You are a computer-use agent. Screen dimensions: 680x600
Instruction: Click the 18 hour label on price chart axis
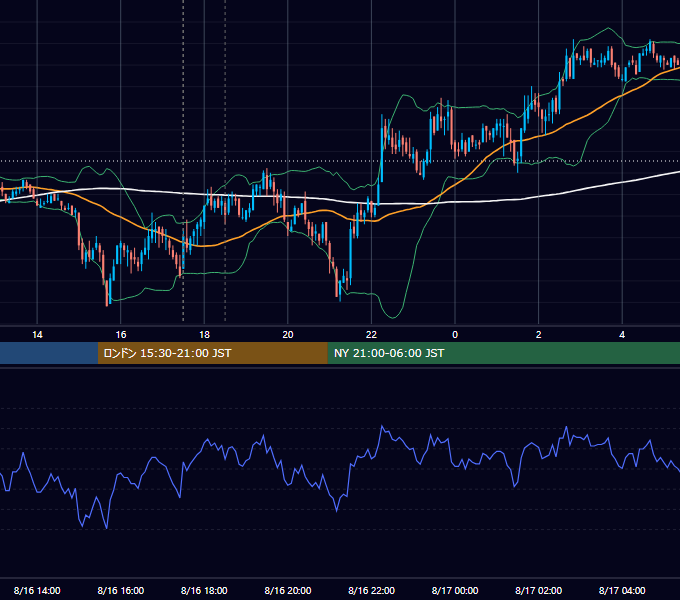(204, 335)
